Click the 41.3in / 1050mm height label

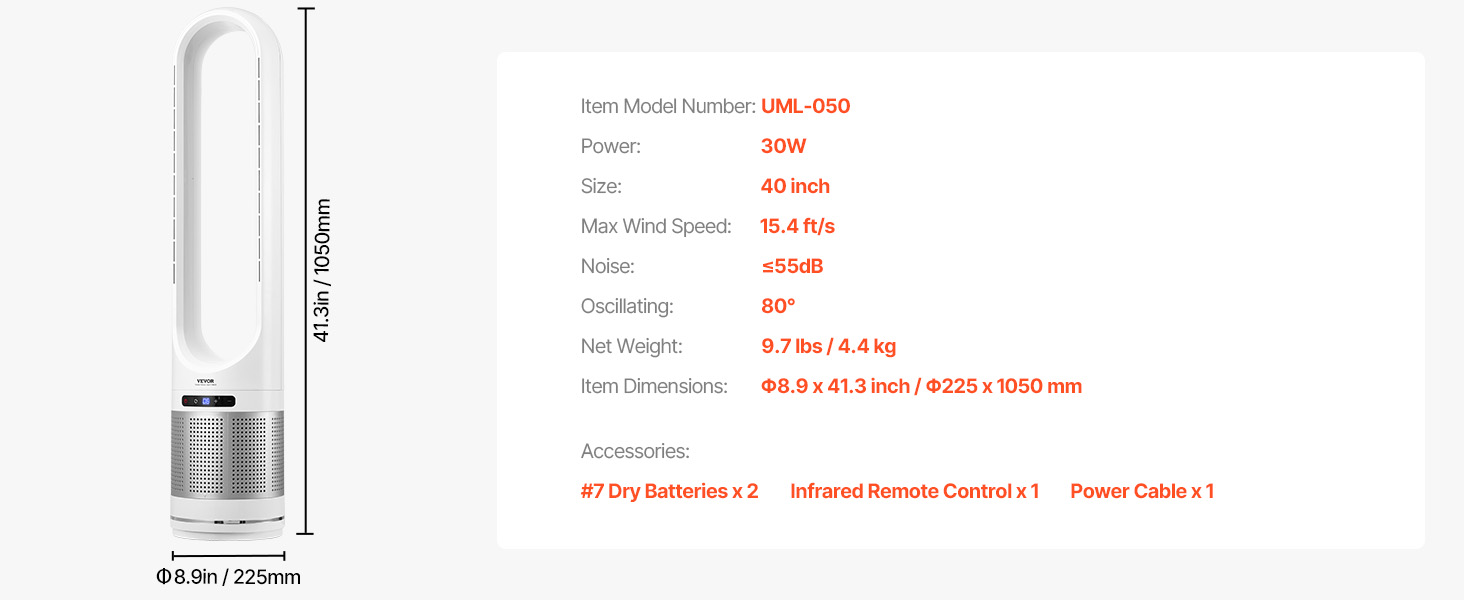coord(322,270)
